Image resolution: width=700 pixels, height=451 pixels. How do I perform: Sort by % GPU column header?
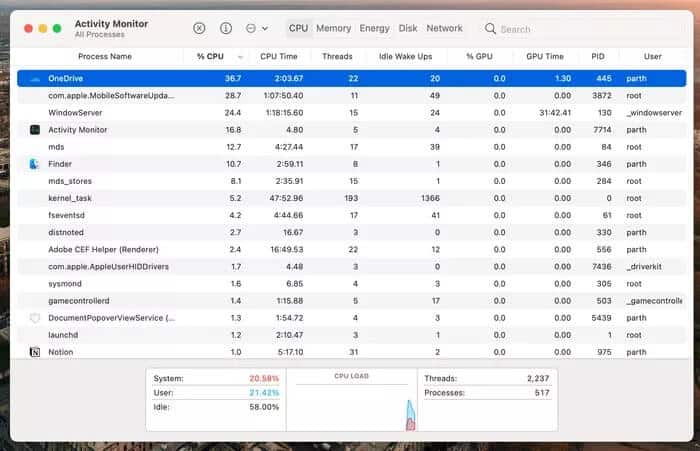click(479, 56)
